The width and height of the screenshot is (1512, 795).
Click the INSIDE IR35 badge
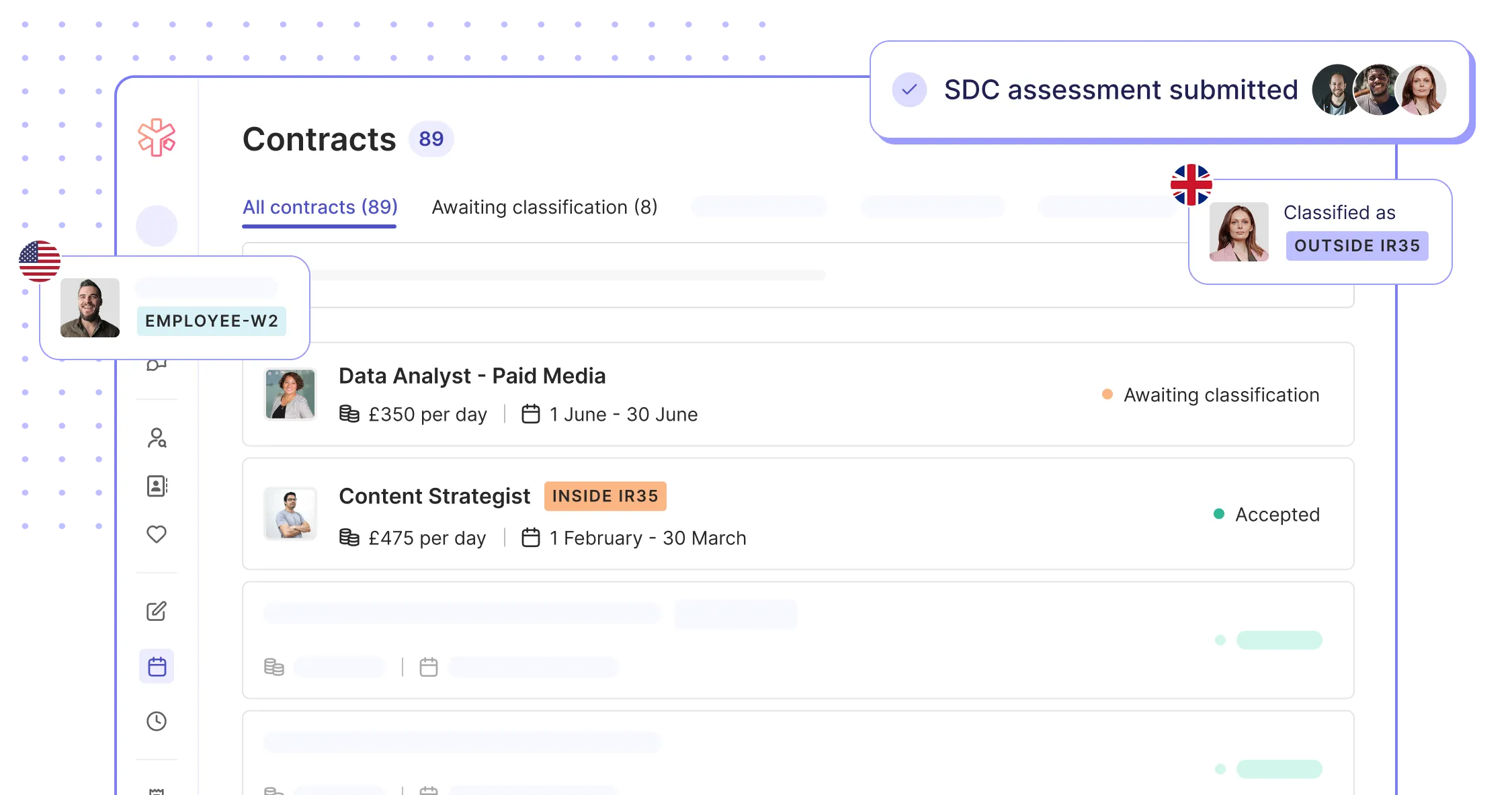coord(605,496)
